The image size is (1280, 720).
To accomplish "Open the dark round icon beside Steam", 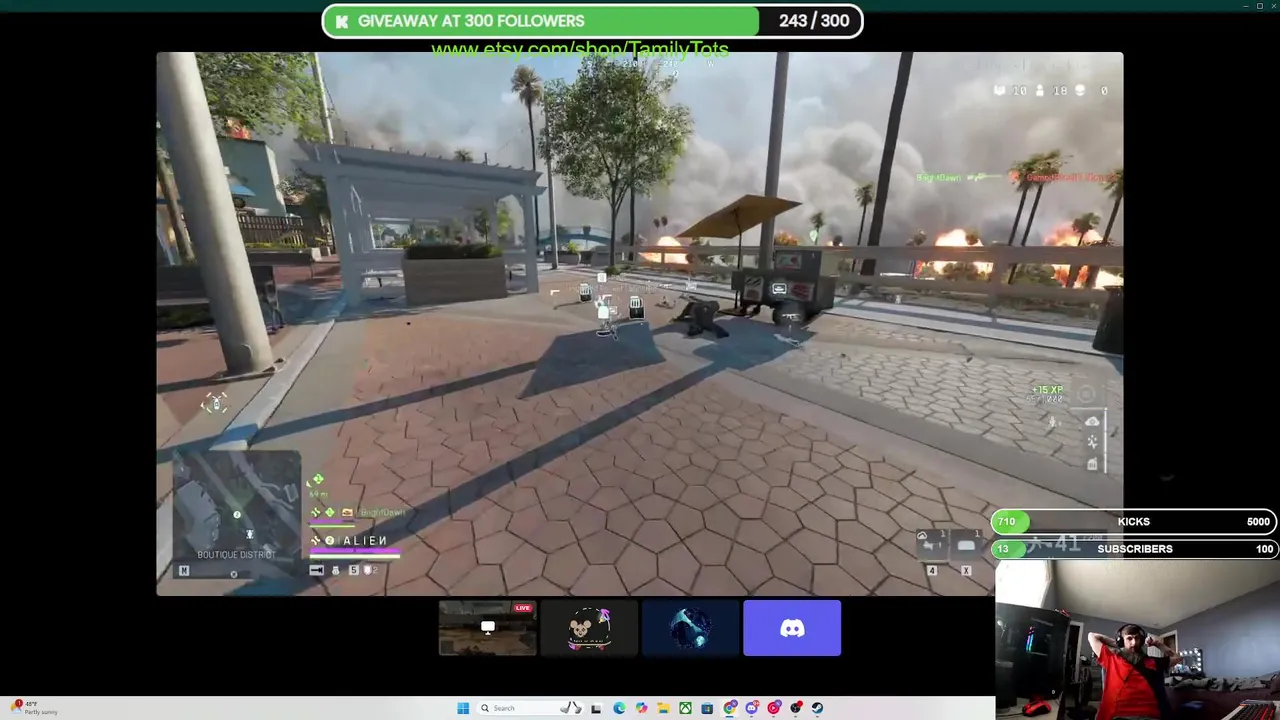I will point(796,708).
